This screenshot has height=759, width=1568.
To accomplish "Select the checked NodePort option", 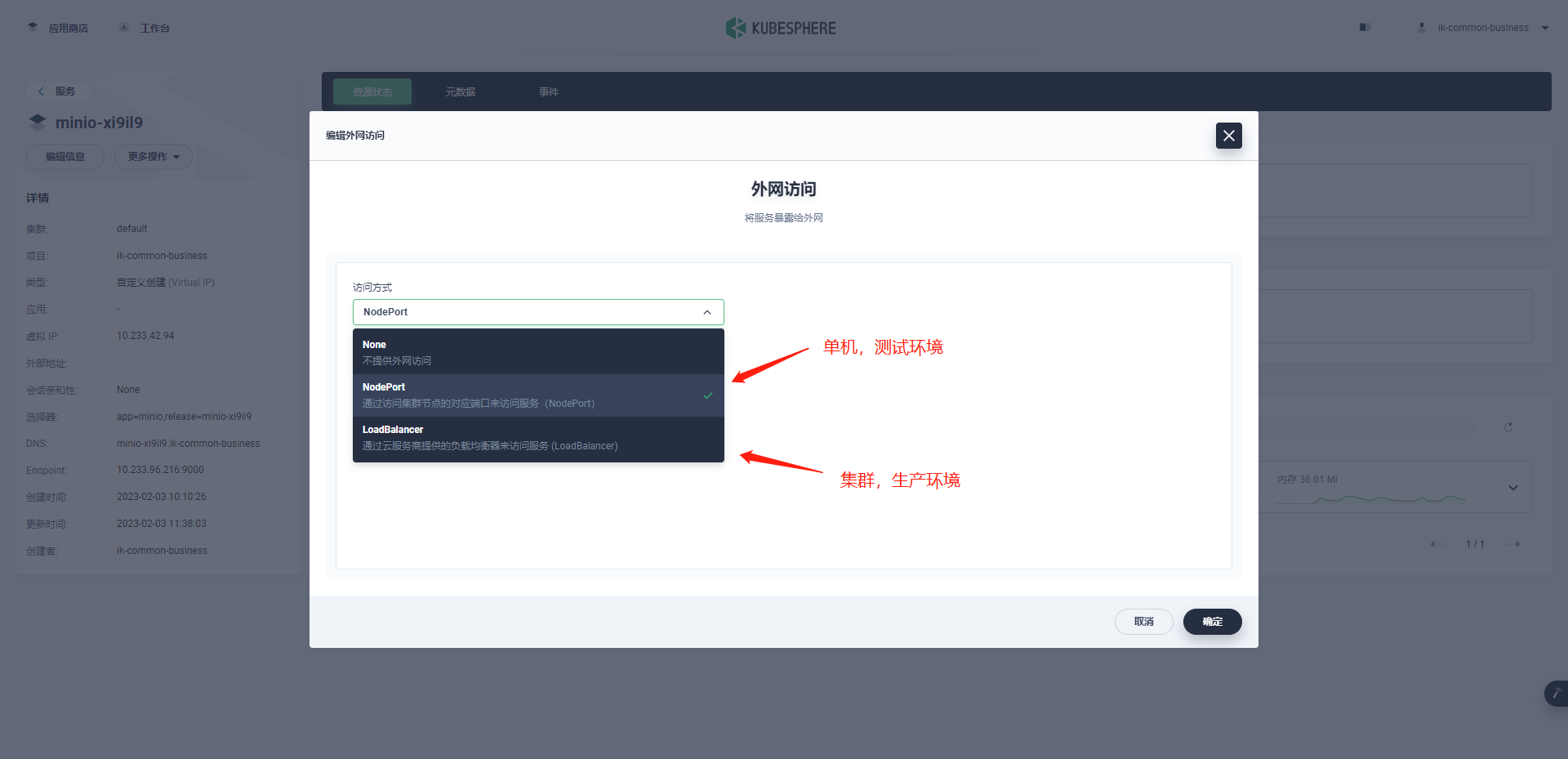I will (x=537, y=395).
